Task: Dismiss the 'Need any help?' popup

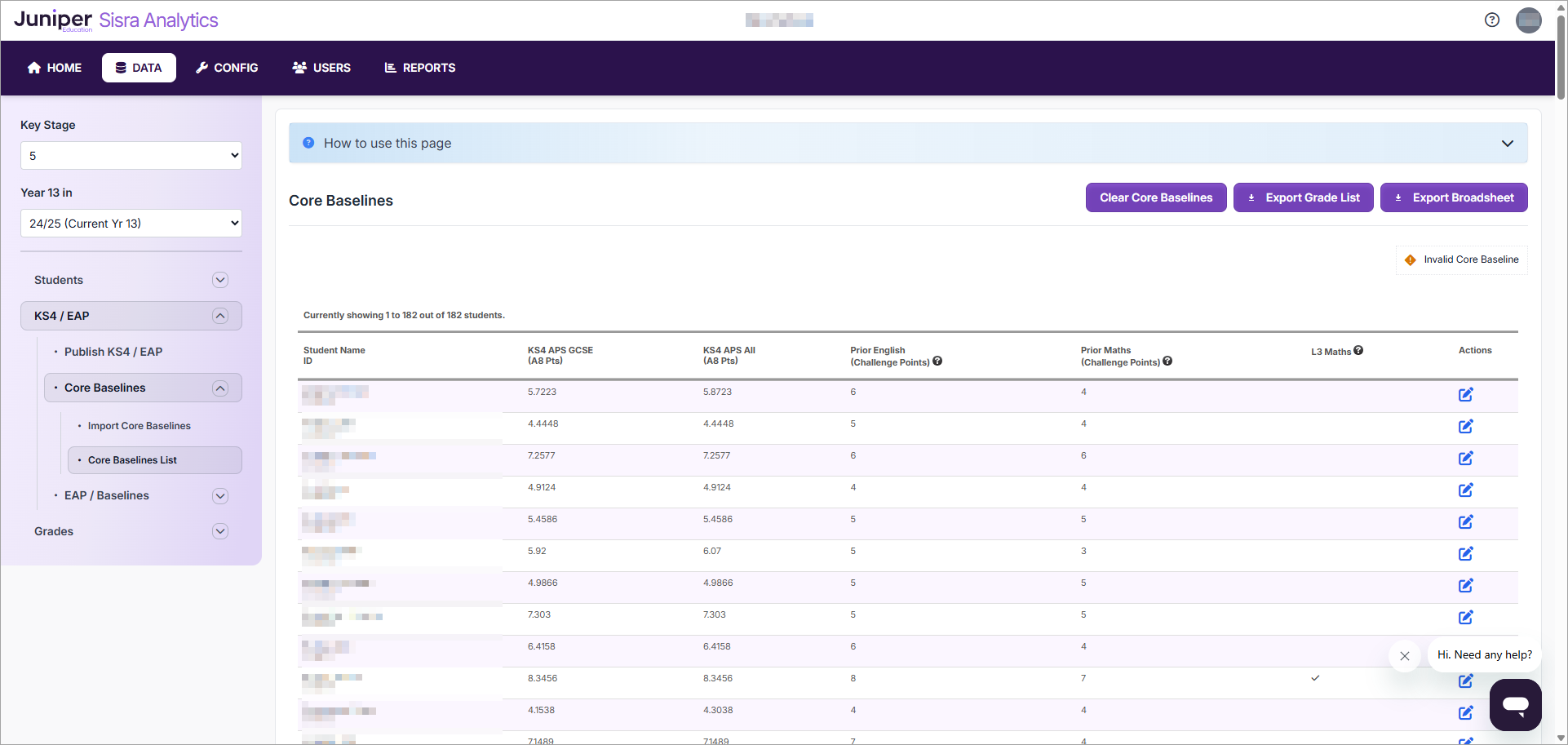Action: click(1404, 656)
